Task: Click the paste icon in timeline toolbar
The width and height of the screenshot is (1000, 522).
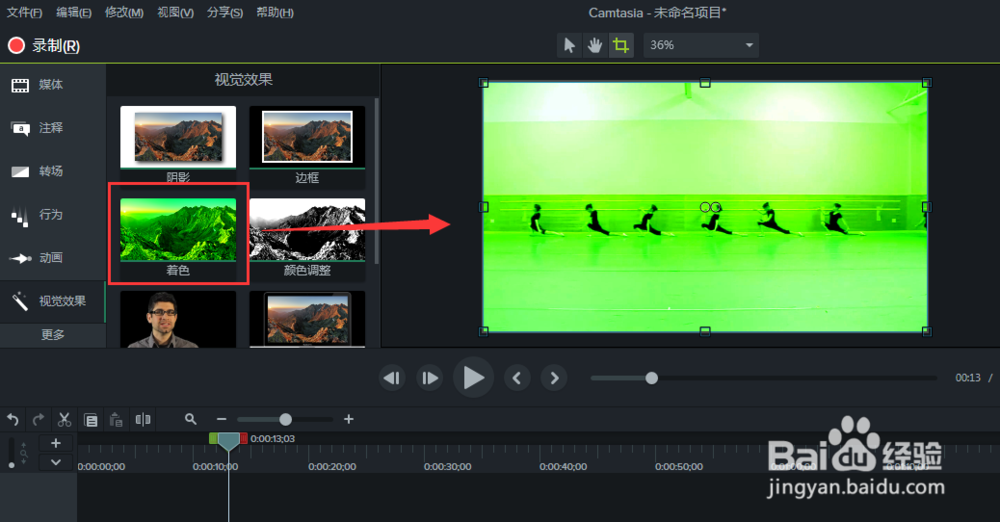Action: pyautogui.click(x=116, y=420)
